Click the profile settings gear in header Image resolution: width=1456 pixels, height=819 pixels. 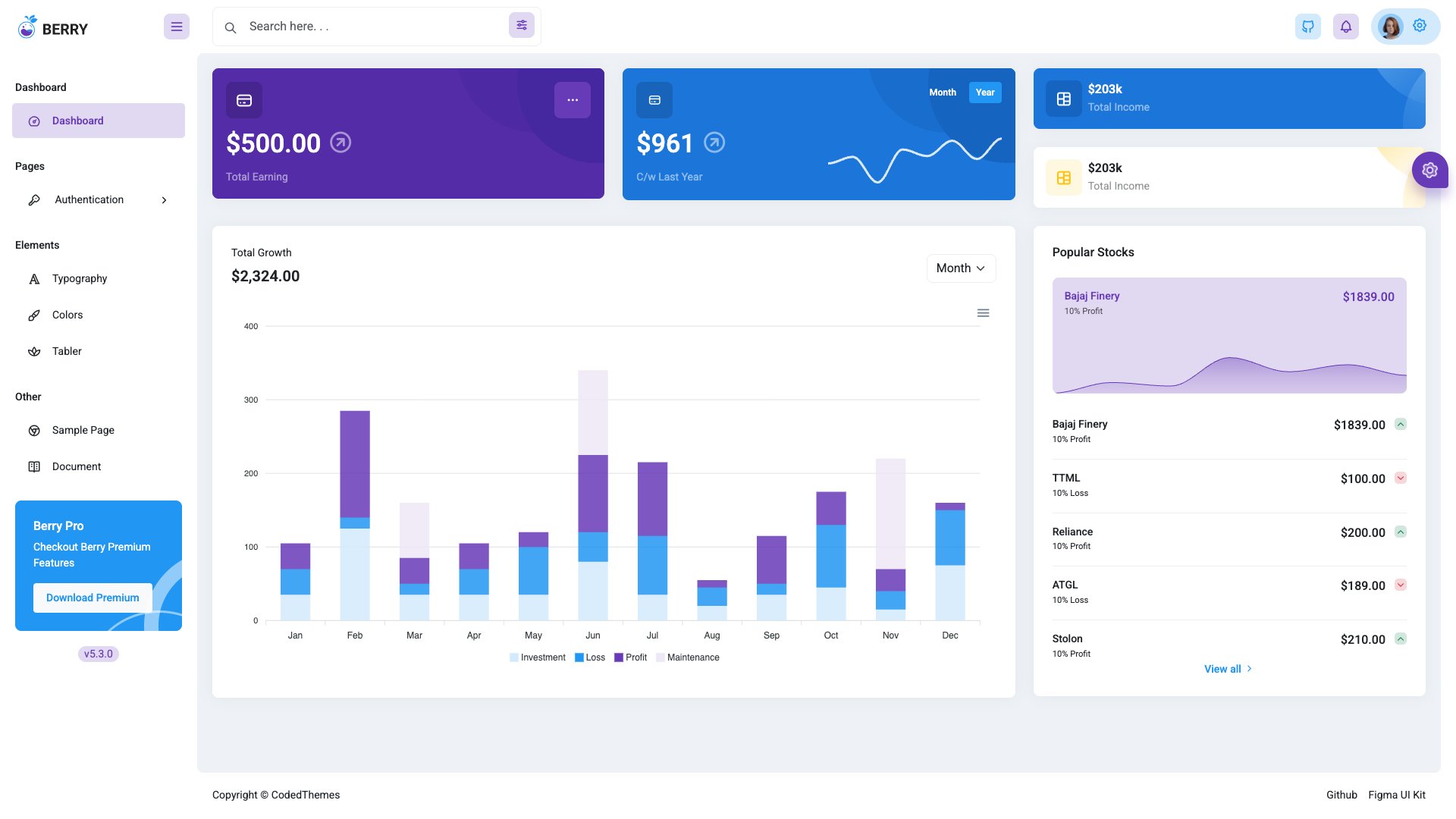(1419, 25)
